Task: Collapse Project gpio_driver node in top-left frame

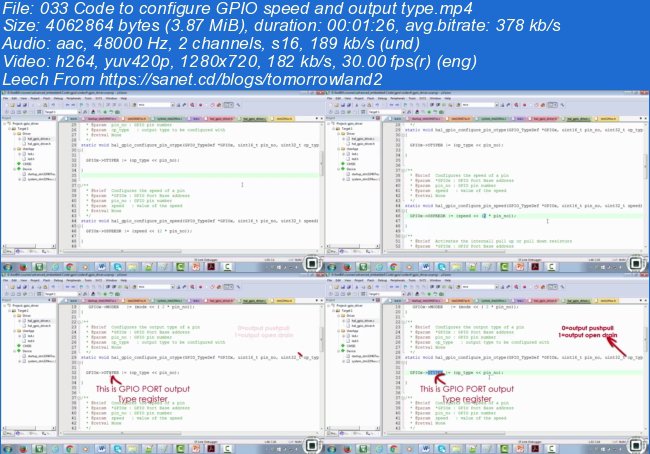Action: tap(5, 124)
